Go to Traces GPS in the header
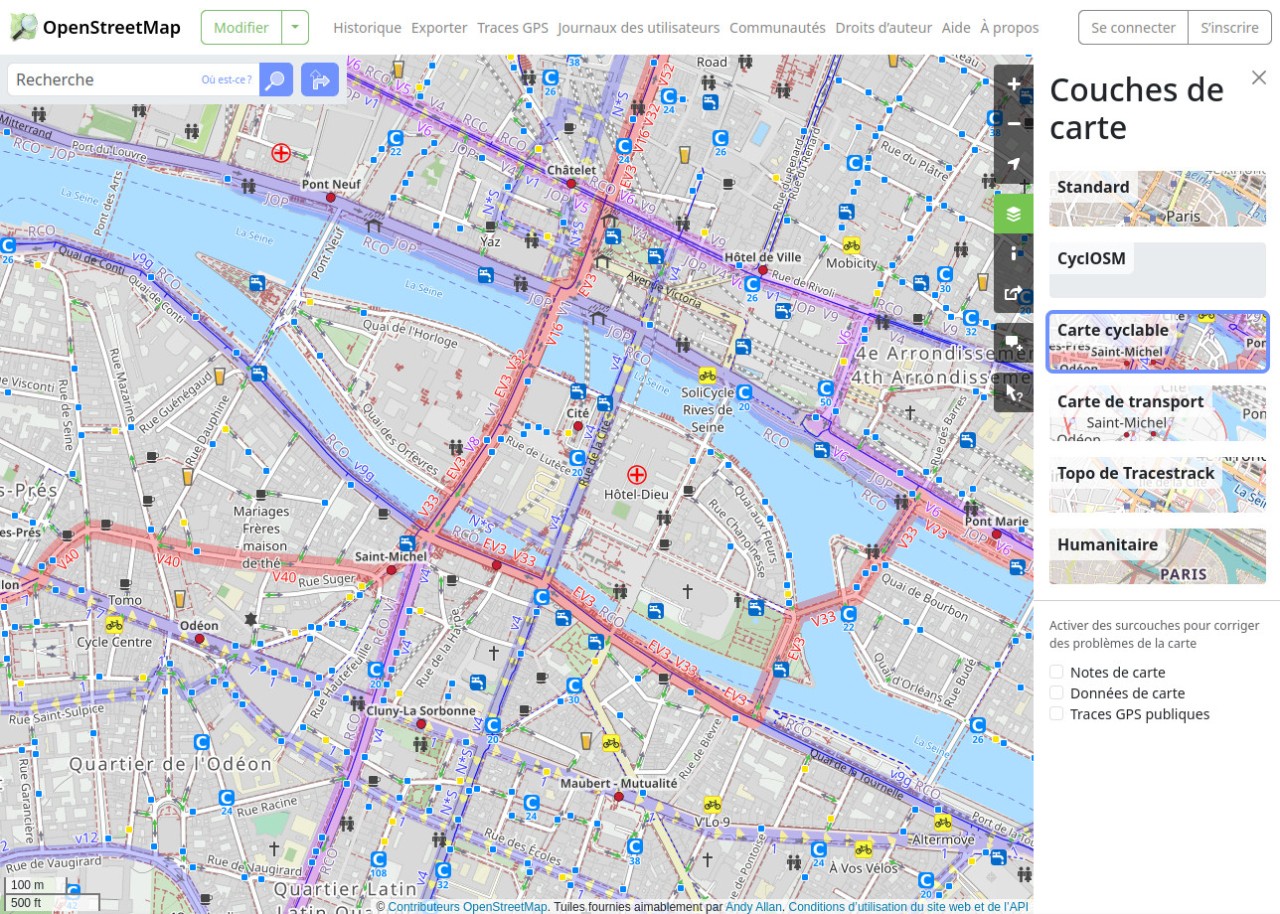This screenshot has height=914, width=1280. point(513,28)
